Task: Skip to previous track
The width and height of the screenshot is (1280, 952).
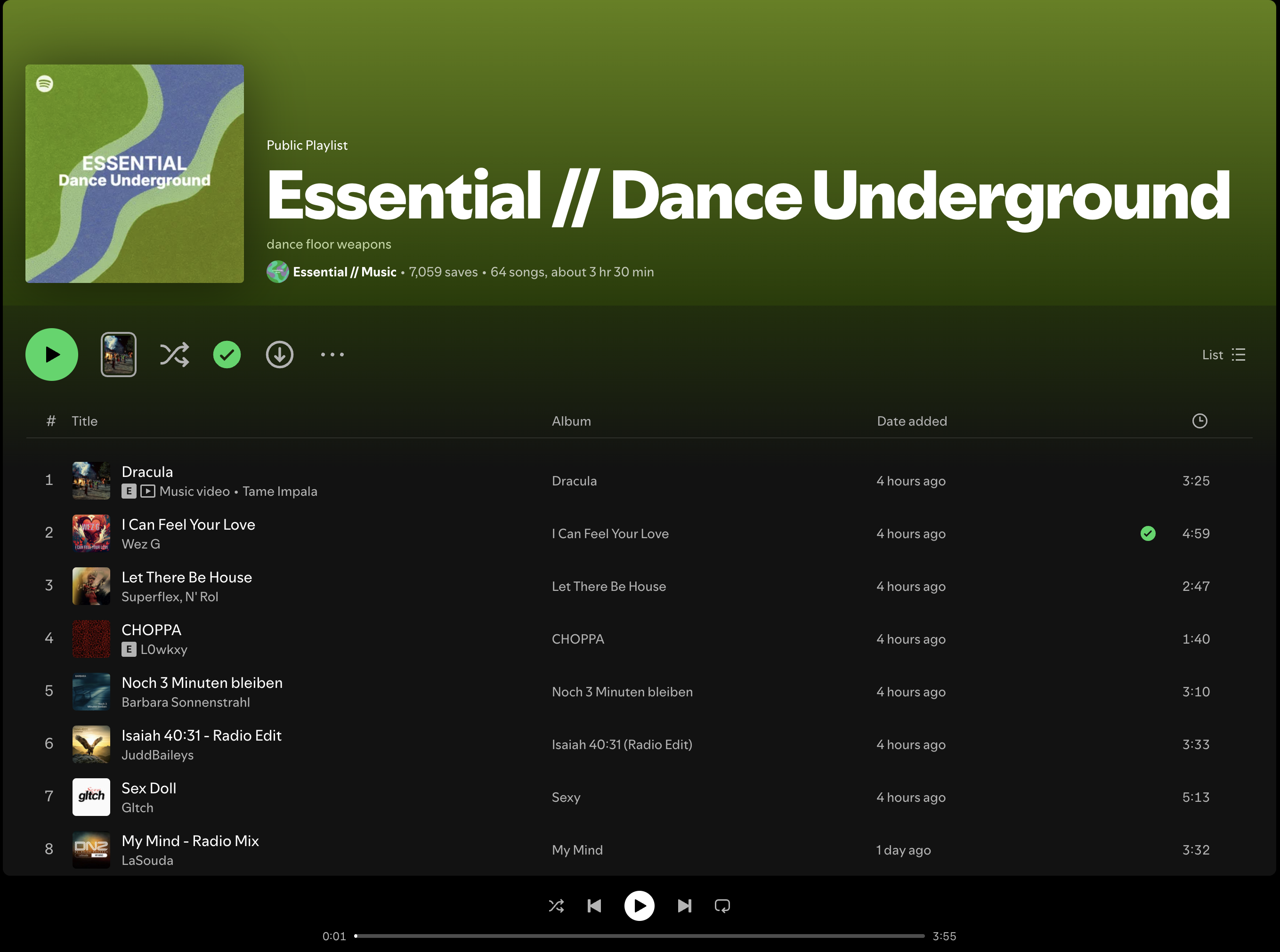Action: click(x=594, y=906)
